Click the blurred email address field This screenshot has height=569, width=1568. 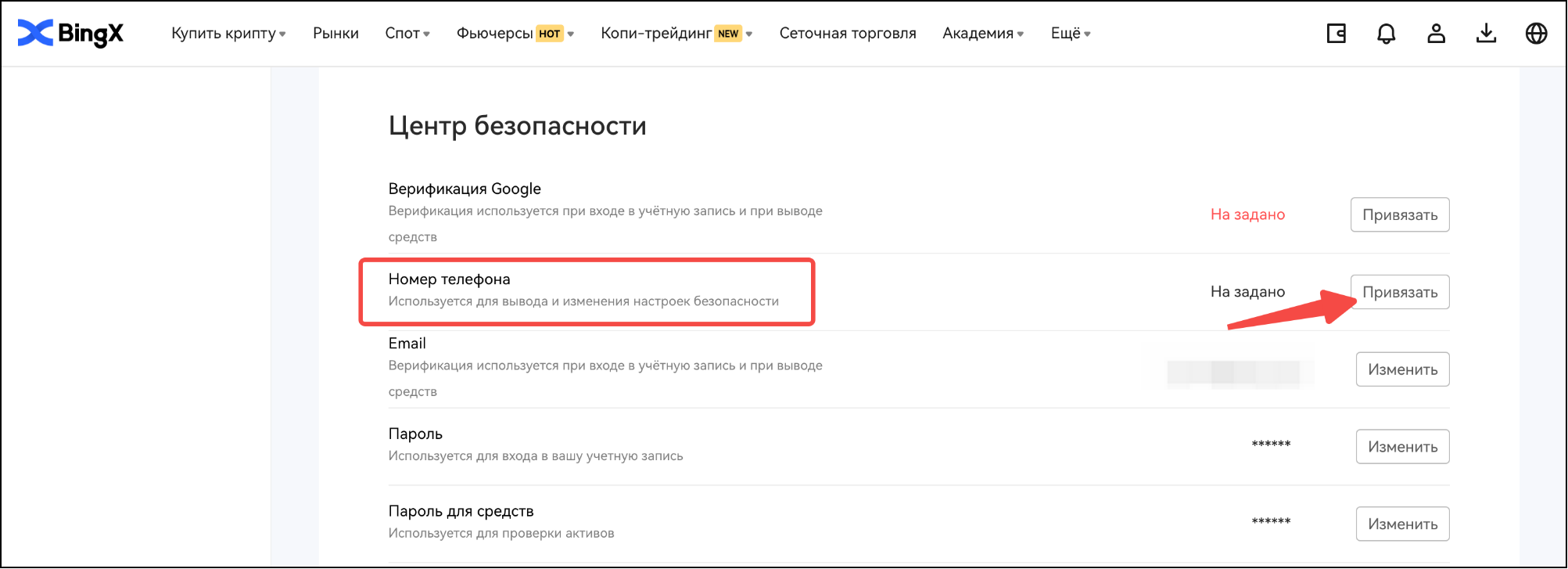point(1233,373)
